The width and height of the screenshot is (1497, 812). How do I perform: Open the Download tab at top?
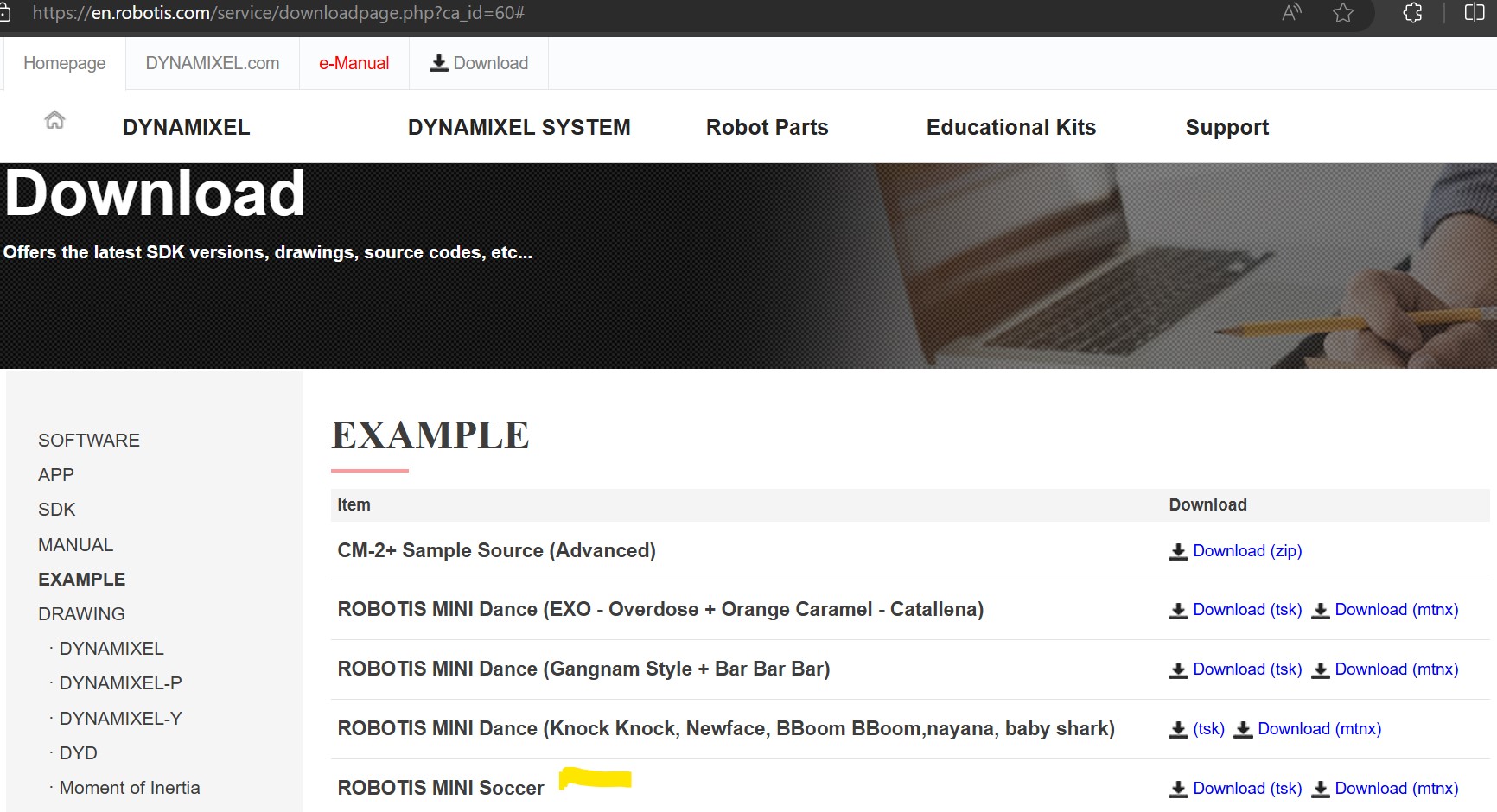tap(479, 63)
